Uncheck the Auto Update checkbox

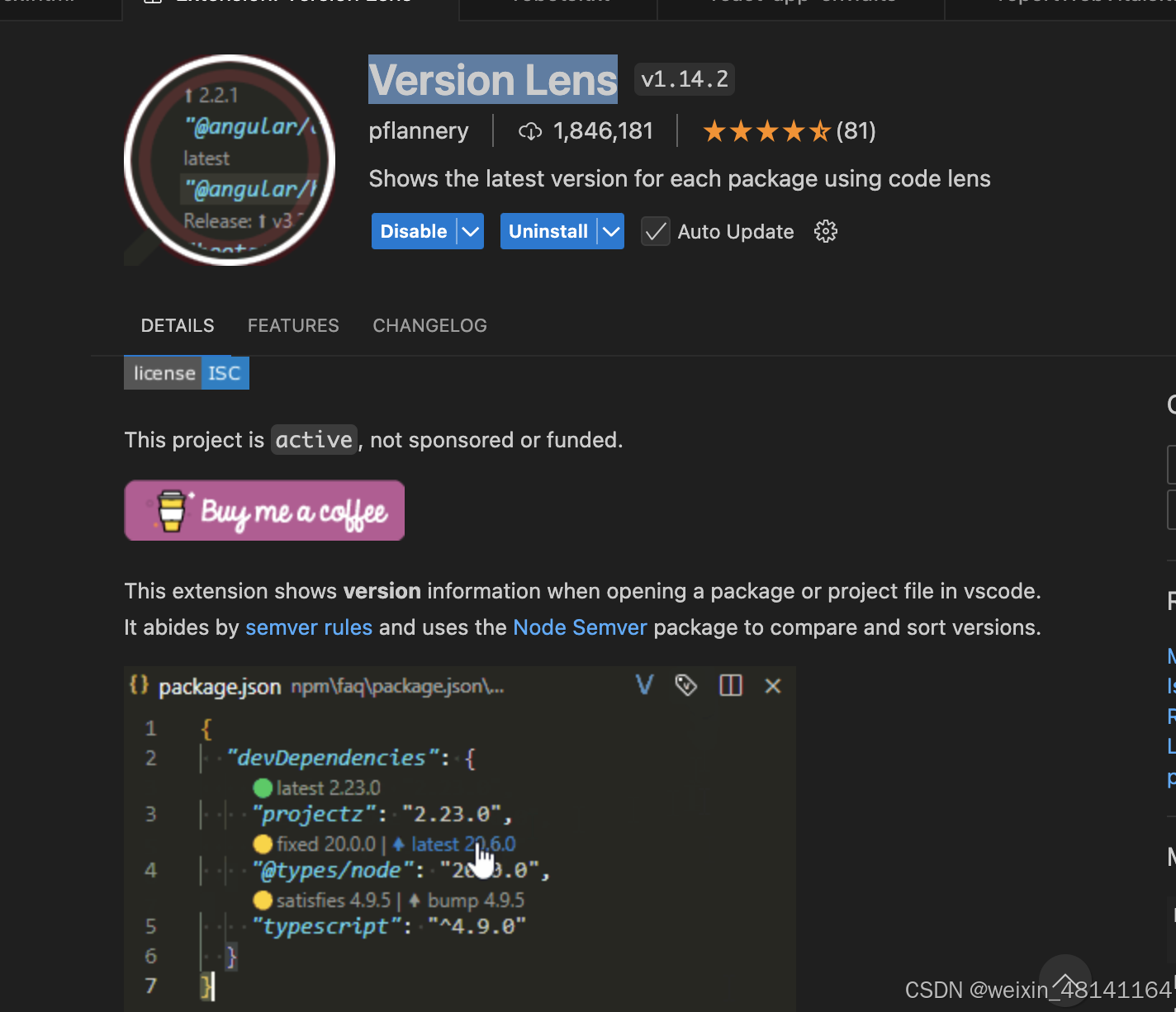coord(655,231)
